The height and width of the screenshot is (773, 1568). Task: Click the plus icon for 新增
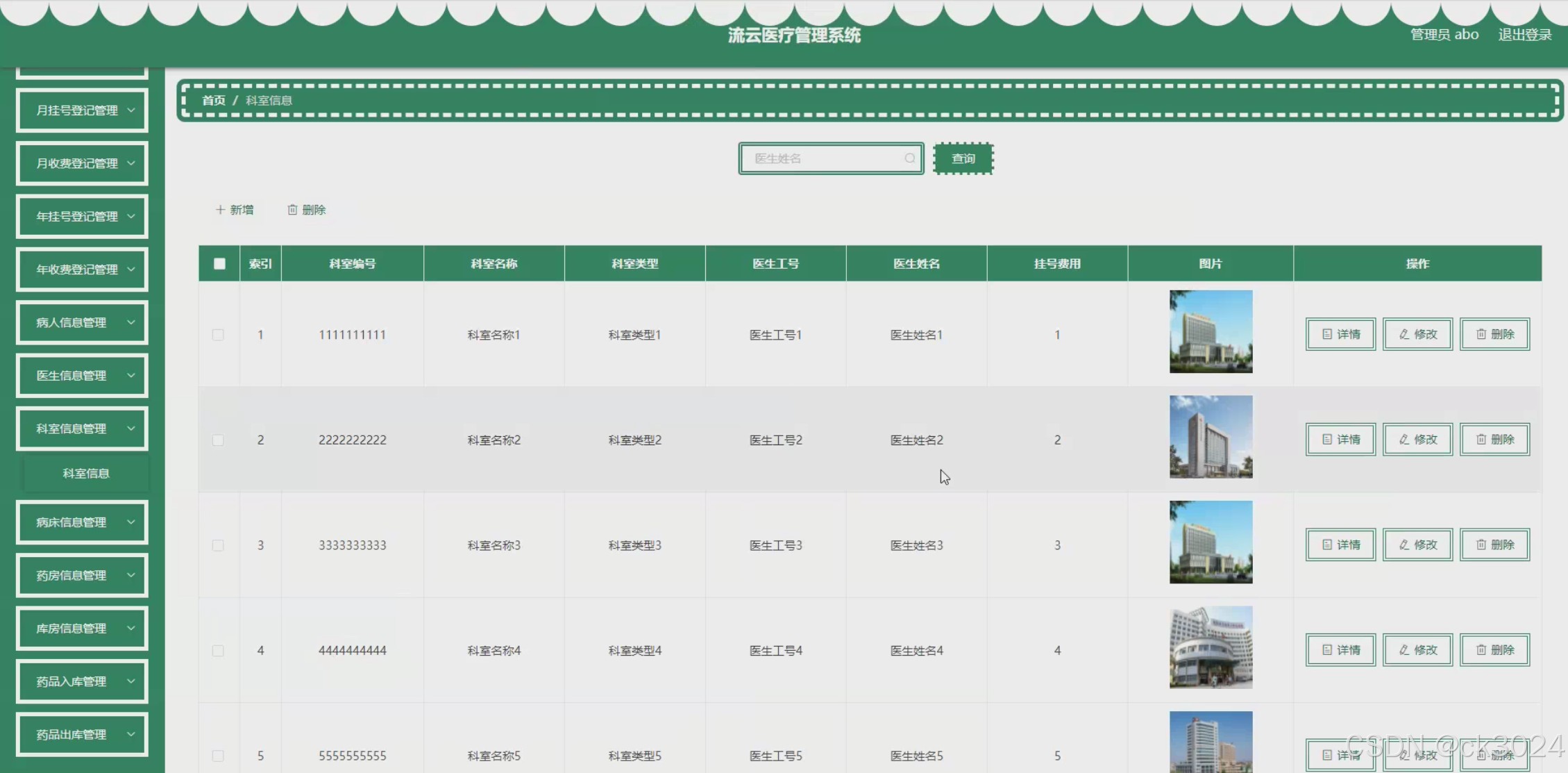pyautogui.click(x=220, y=210)
